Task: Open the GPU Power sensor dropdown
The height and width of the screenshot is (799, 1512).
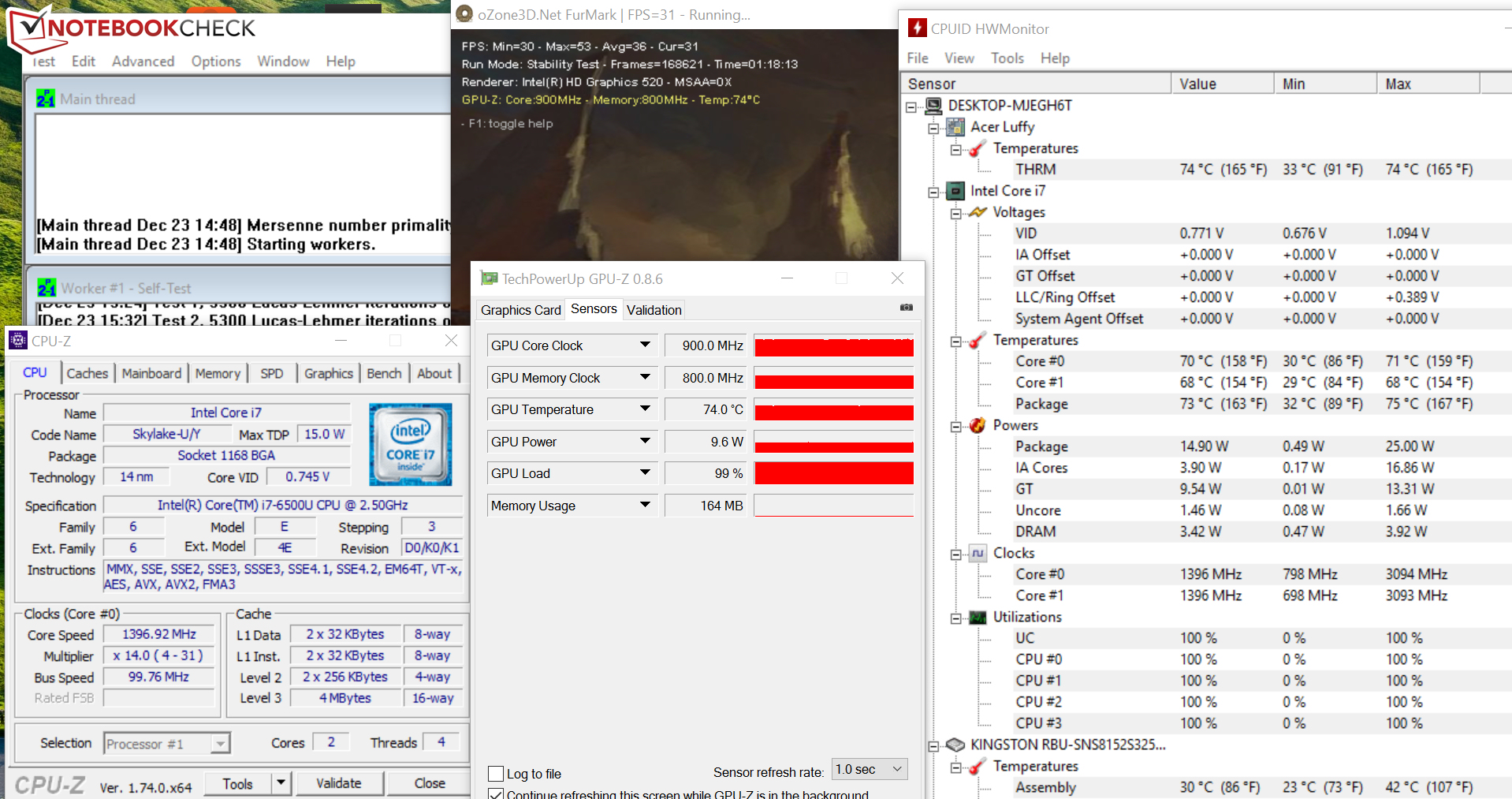Action: [x=645, y=441]
